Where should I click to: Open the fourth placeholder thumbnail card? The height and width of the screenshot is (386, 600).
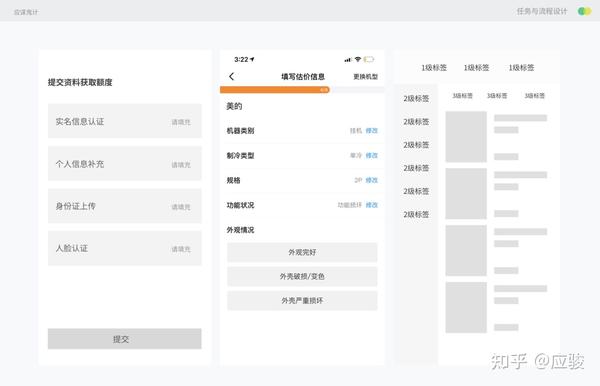click(x=466, y=308)
